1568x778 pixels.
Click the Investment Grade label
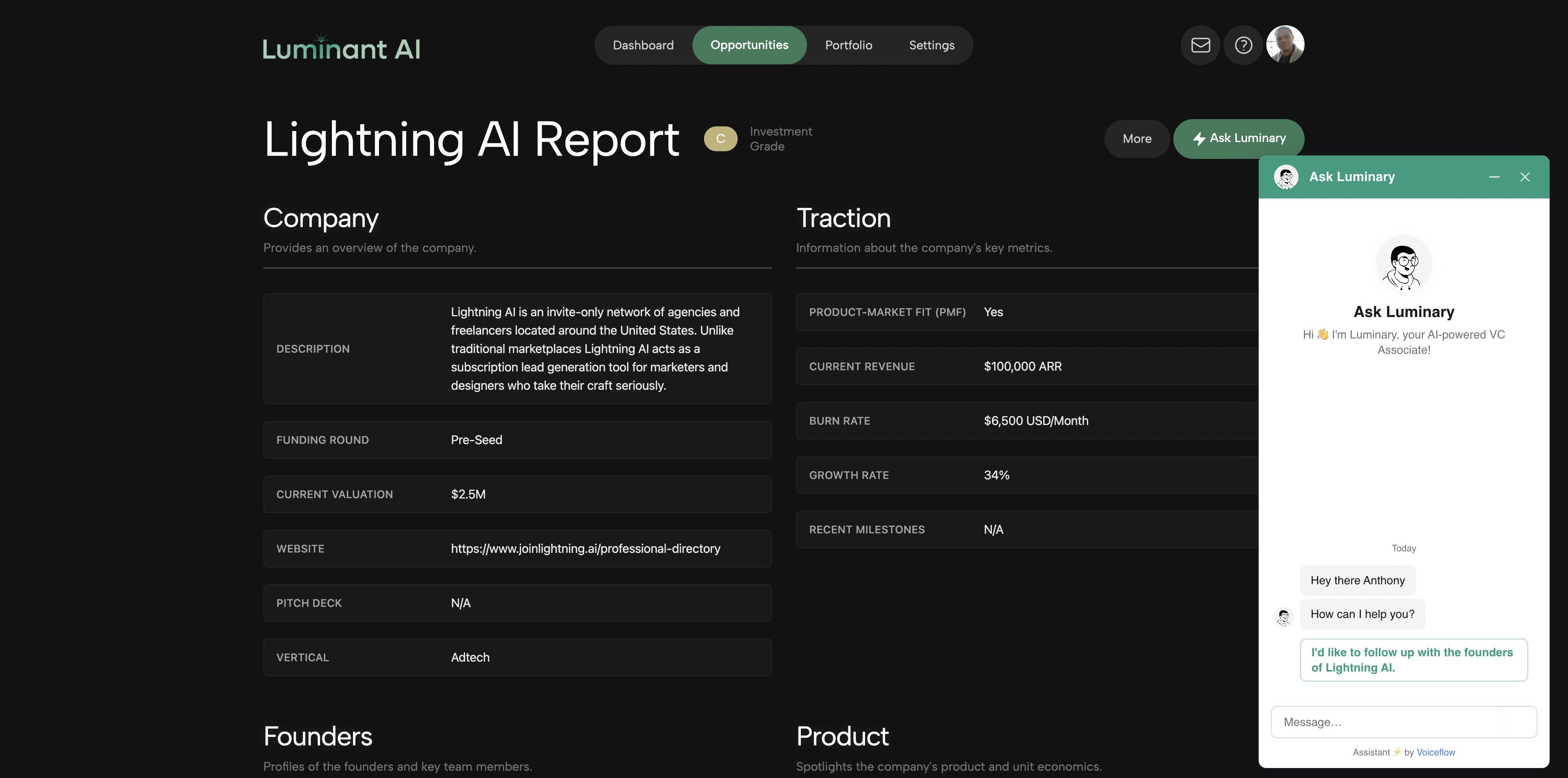tap(781, 139)
